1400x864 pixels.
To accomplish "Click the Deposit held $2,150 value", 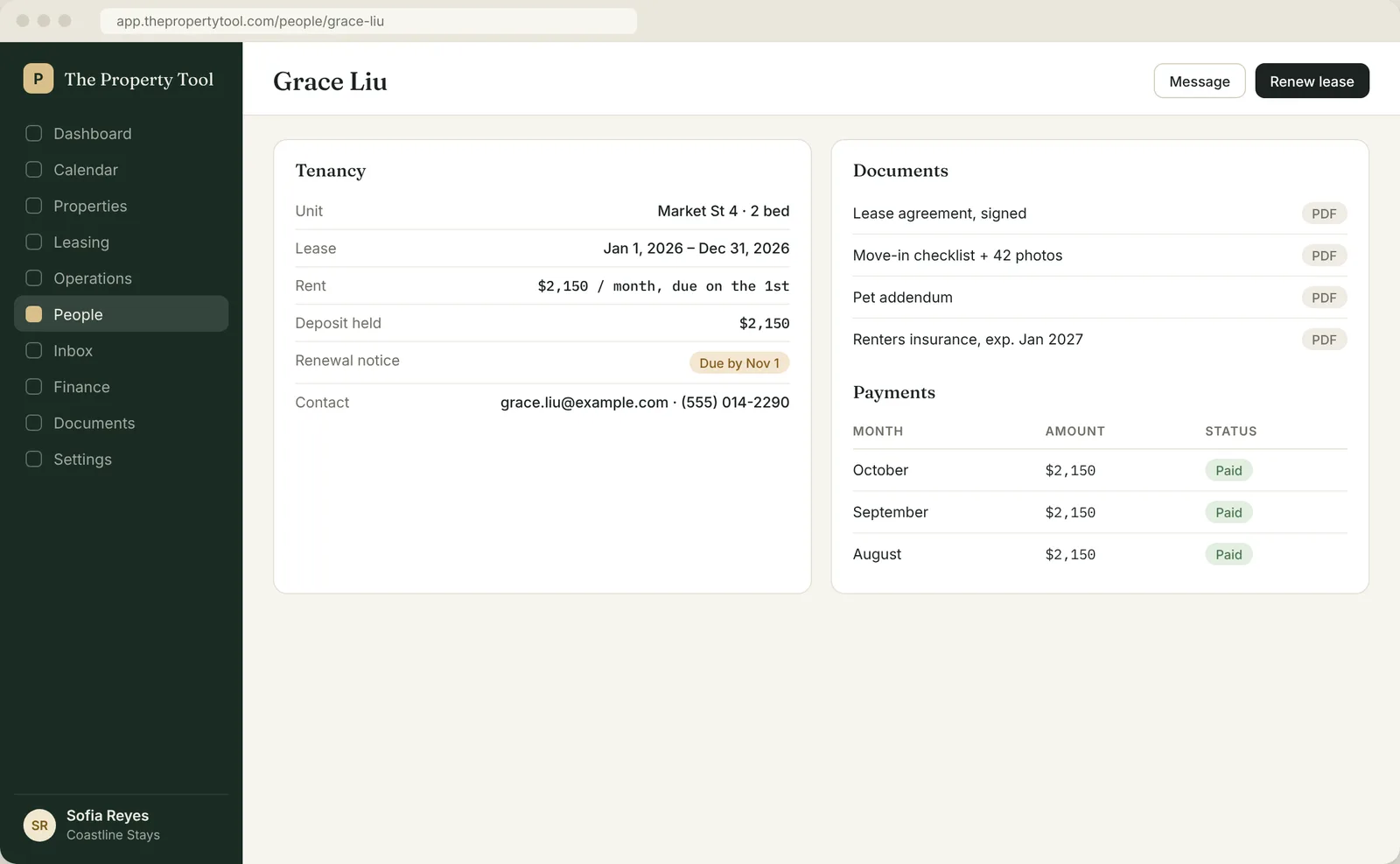I will pyautogui.click(x=764, y=323).
